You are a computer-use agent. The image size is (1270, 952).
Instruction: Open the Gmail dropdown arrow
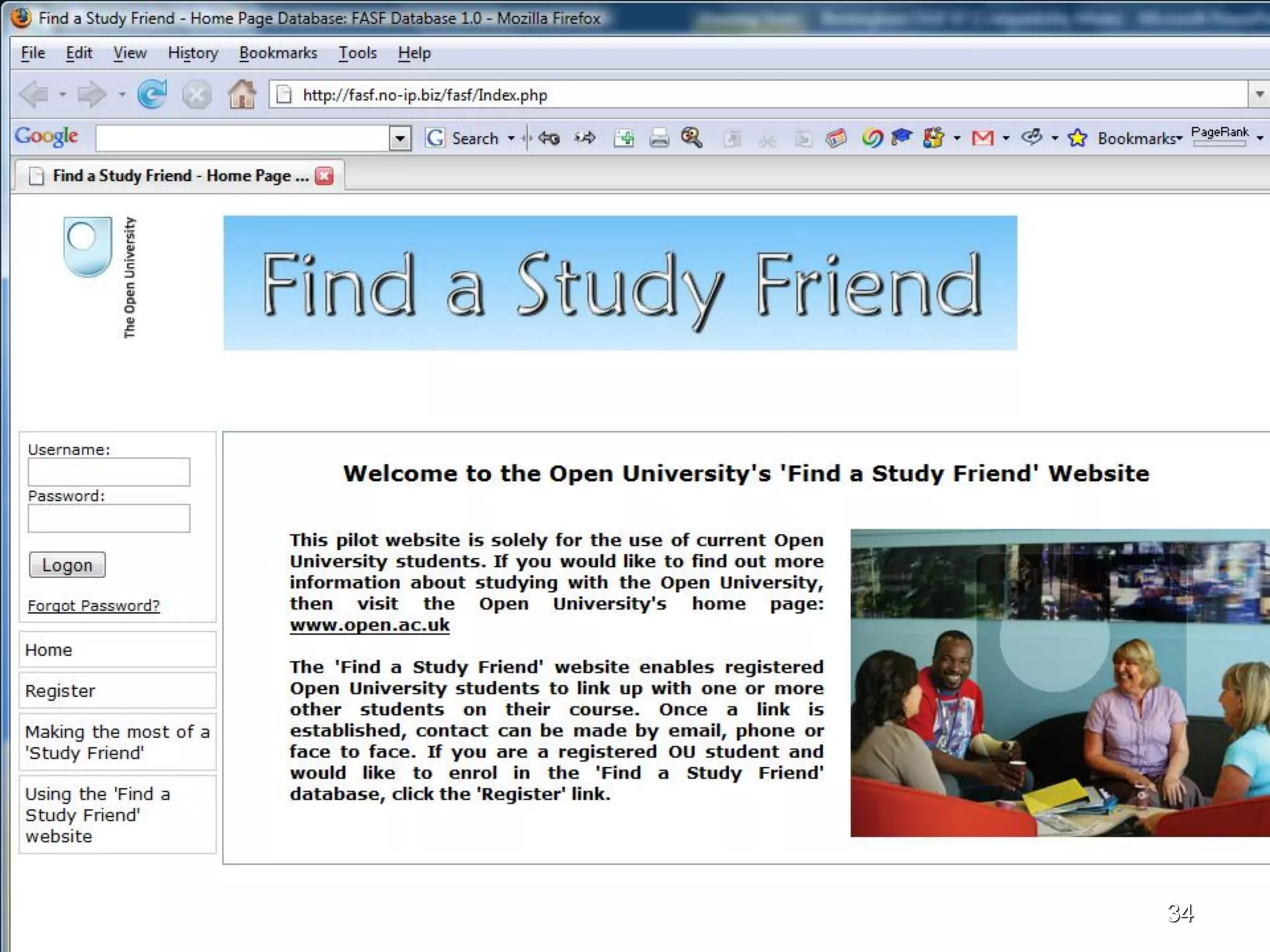click(1006, 138)
